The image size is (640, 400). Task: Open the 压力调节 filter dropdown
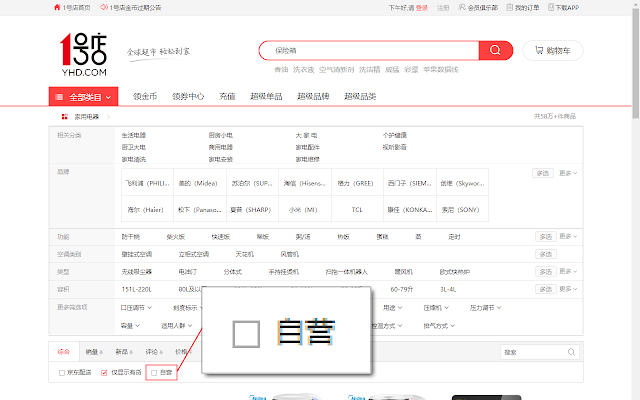pyautogui.click(x=485, y=308)
